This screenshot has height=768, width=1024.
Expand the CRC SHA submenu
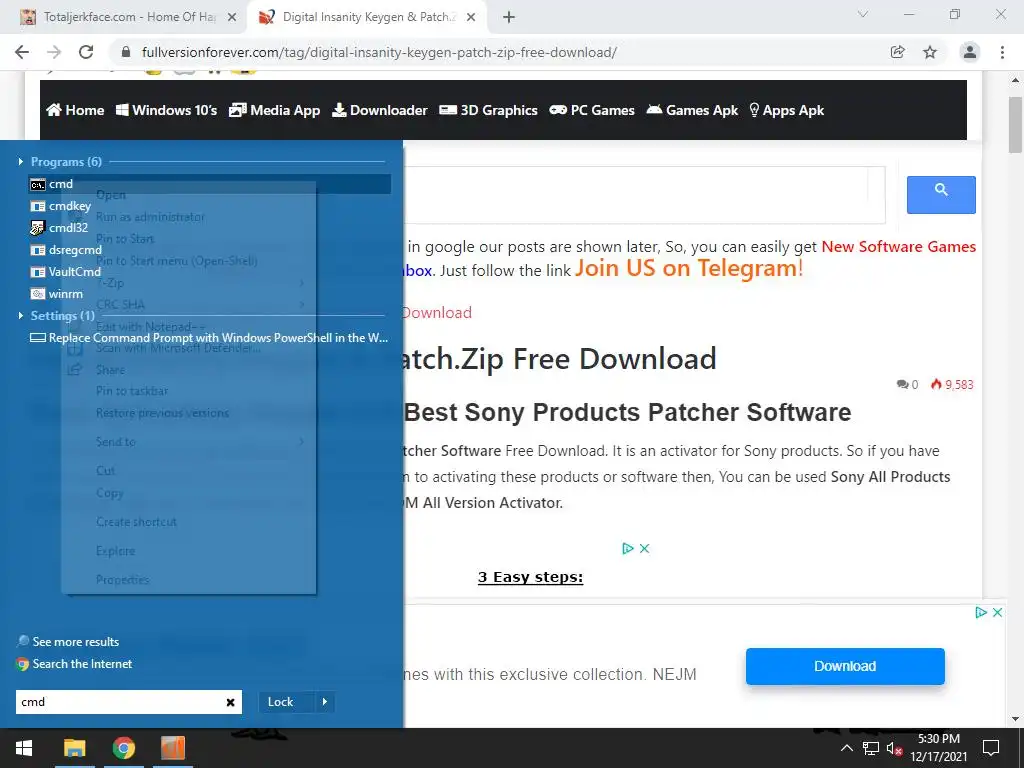188,305
